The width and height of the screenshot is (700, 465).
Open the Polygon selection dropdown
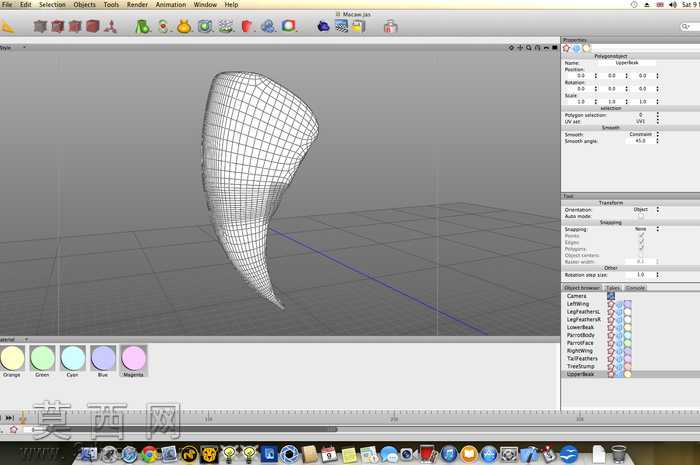[642, 115]
